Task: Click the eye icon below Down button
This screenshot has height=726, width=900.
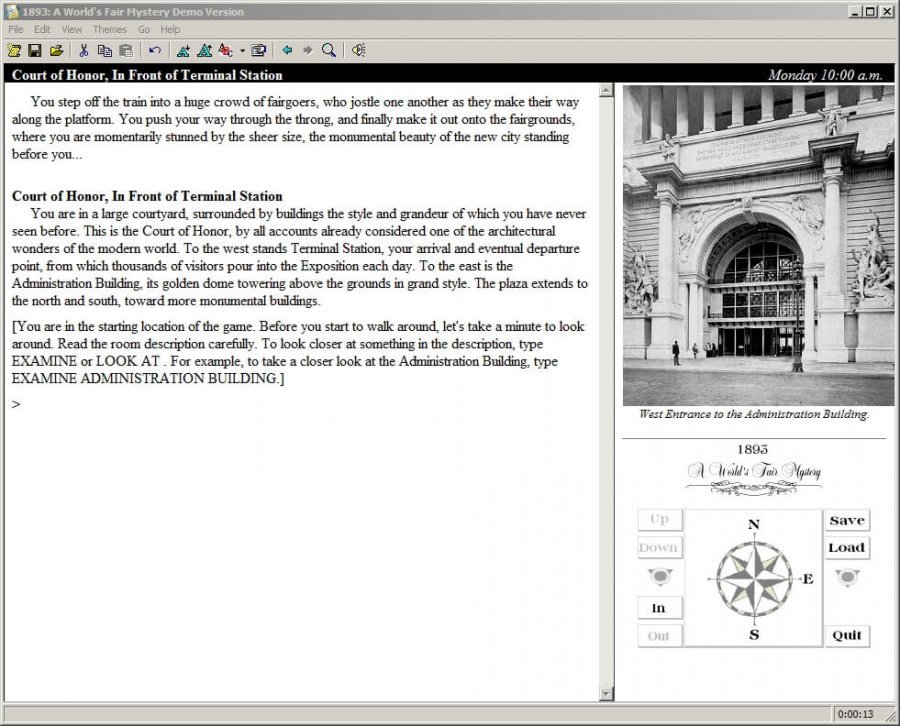Action: [660, 576]
